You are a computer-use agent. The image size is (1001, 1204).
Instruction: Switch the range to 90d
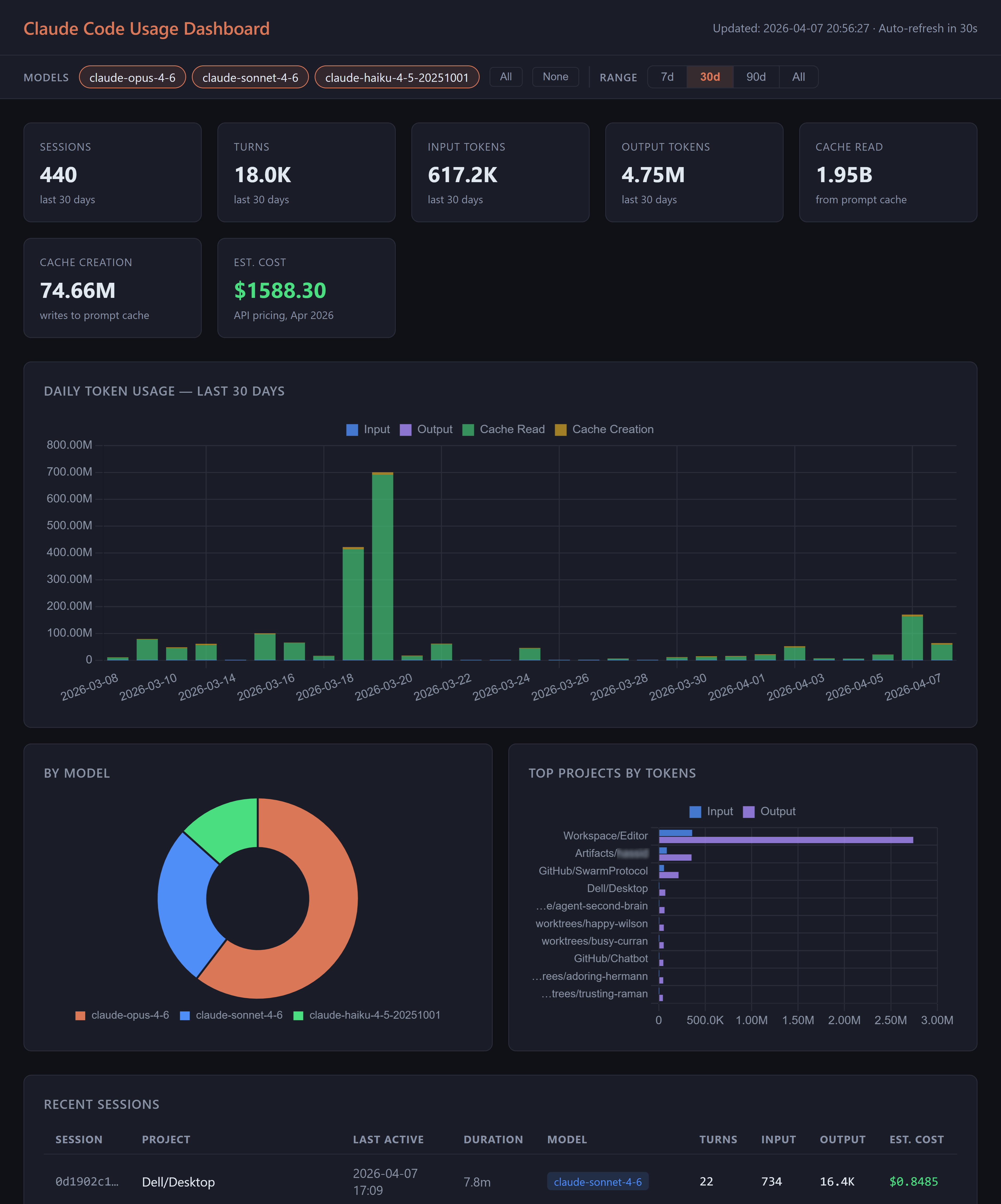point(756,77)
